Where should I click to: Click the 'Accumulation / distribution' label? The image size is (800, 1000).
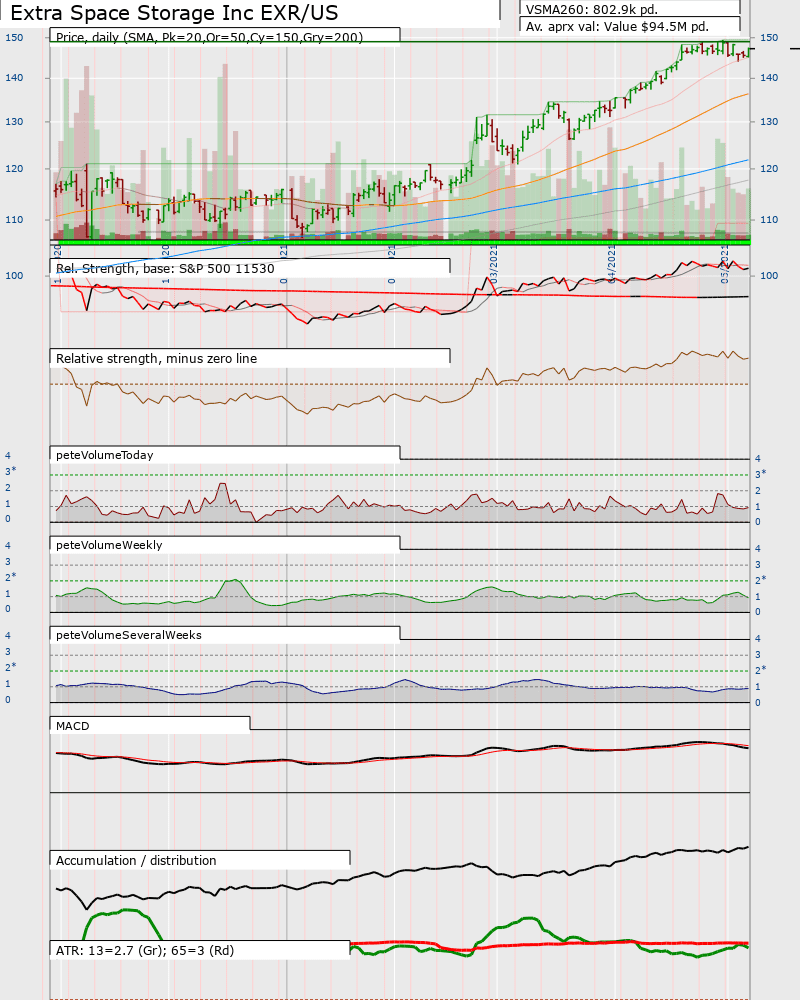pyautogui.click(x=136, y=860)
